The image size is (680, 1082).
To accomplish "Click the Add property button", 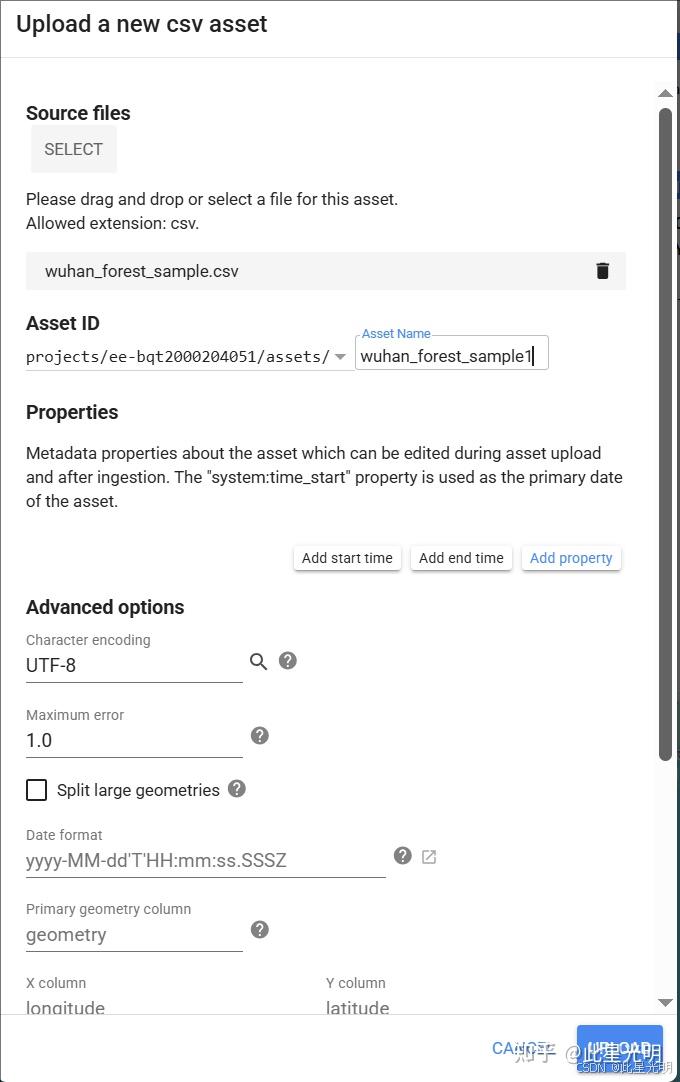I will (x=571, y=558).
